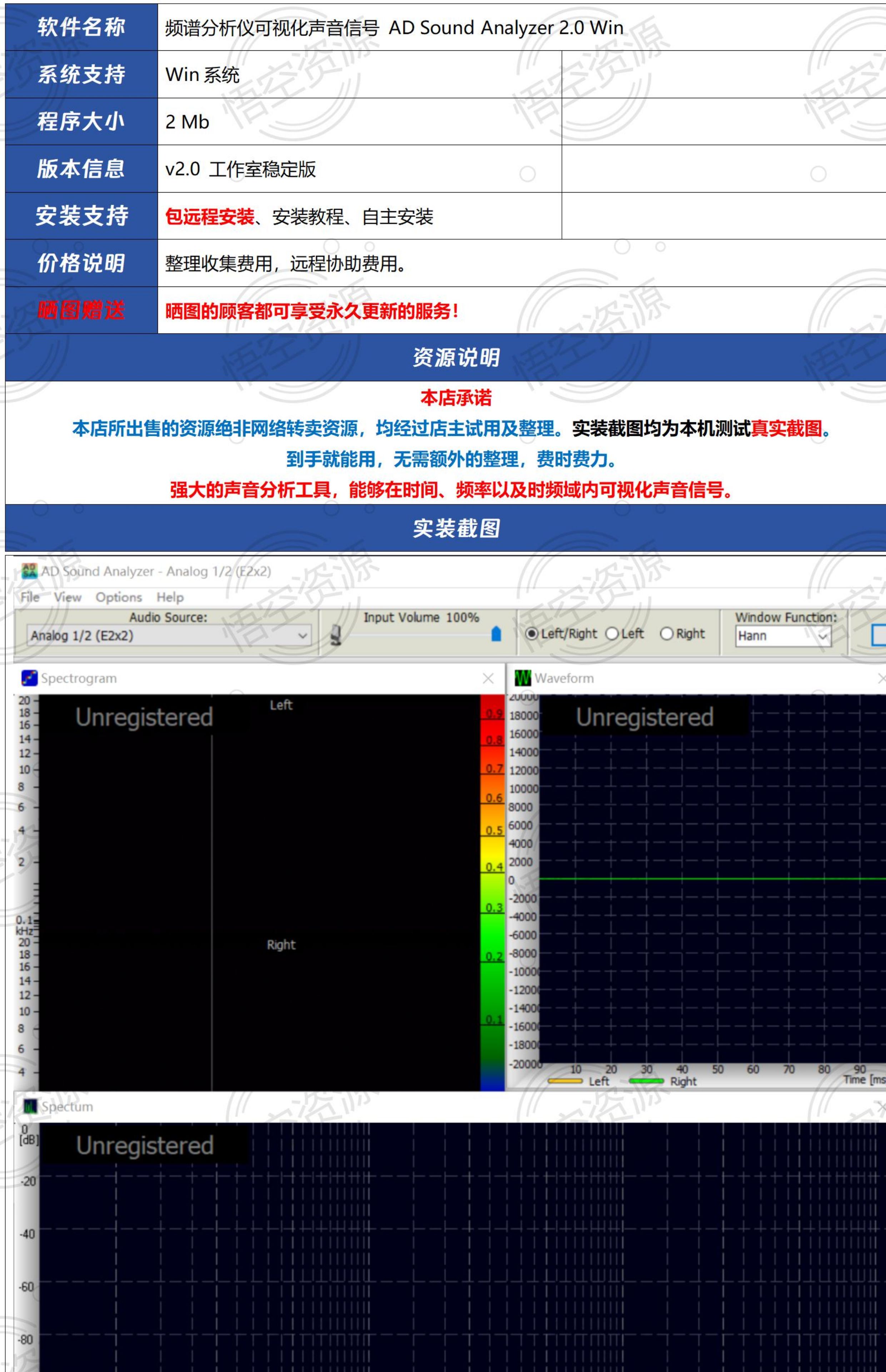Click the Spectrogram panel icon
The width and height of the screenshot is (886, 1372).
point(29,678)
